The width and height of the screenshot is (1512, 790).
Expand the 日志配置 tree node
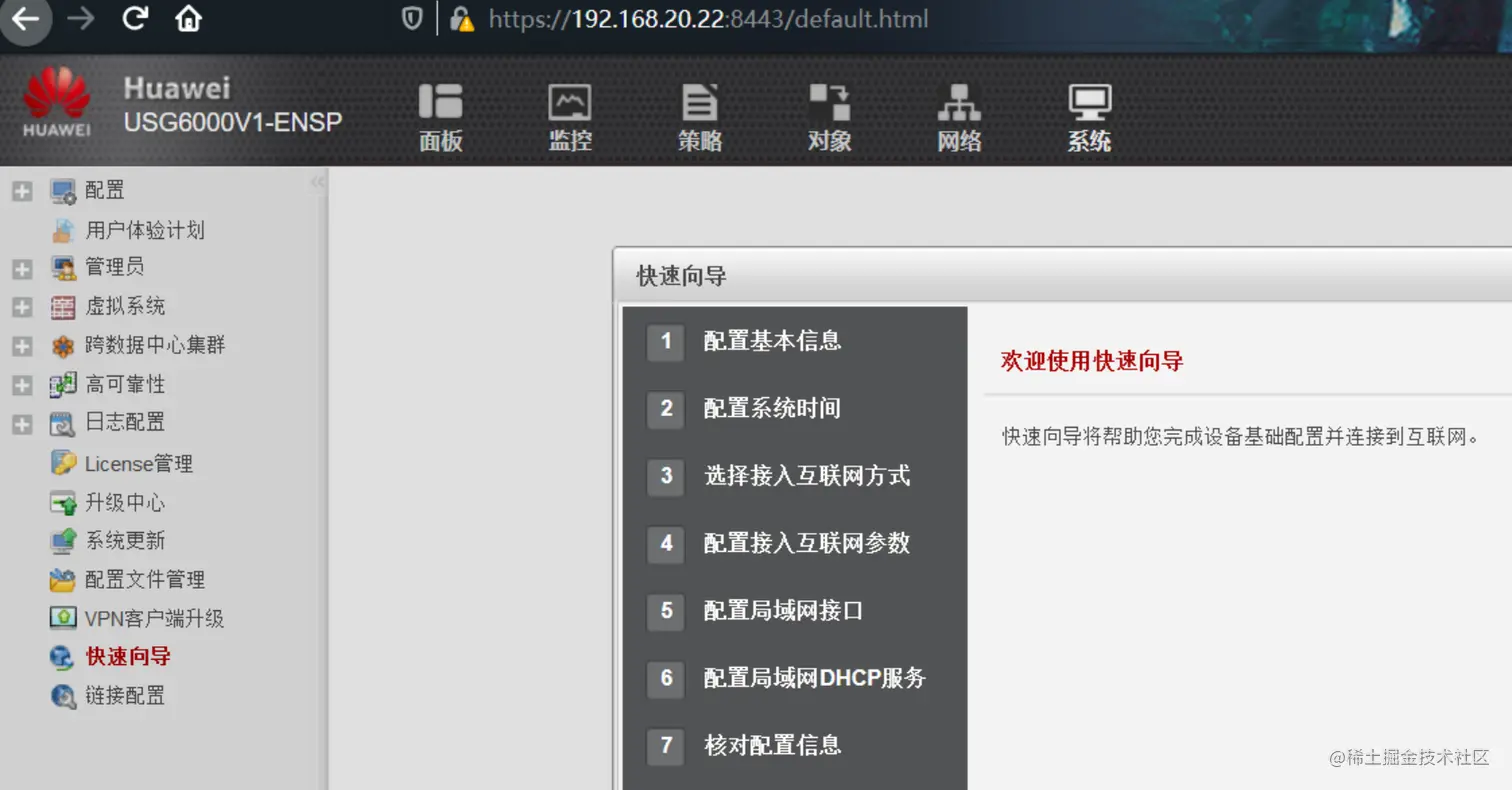tap(22, 424)
